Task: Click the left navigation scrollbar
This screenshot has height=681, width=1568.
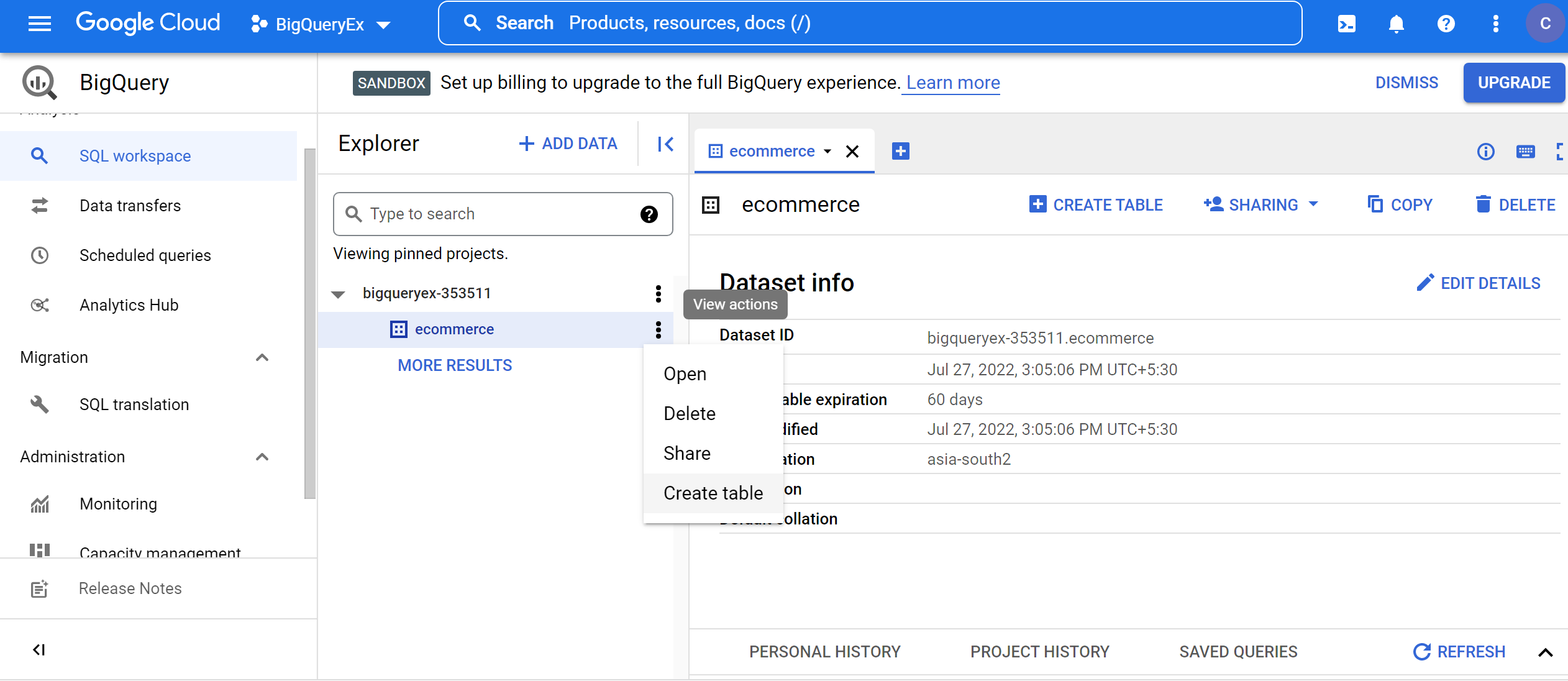Action: click(309, 323)
